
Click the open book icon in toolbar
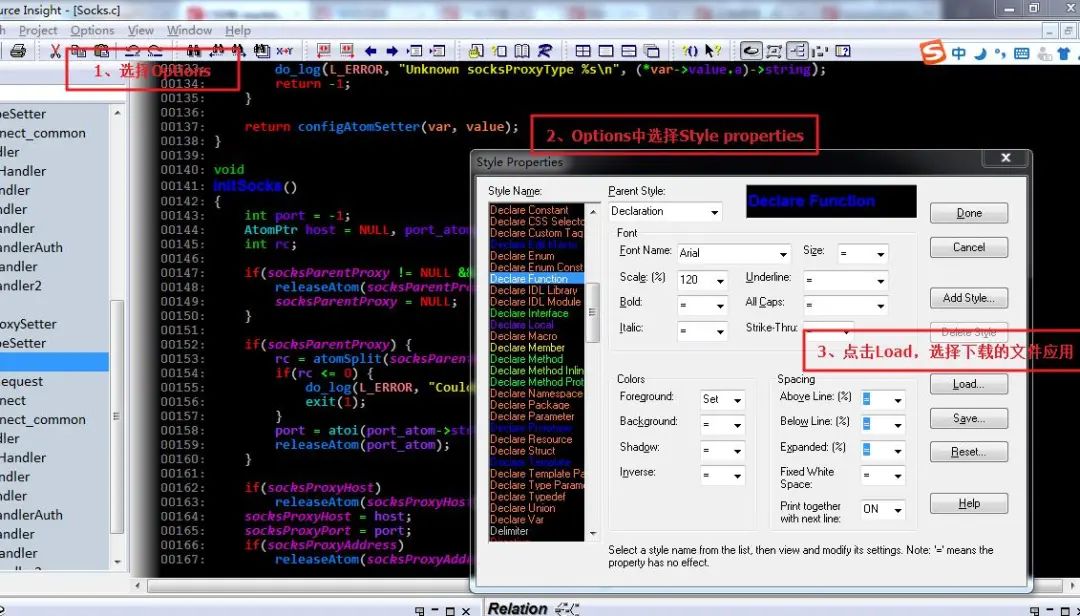(x=522, y=51)
